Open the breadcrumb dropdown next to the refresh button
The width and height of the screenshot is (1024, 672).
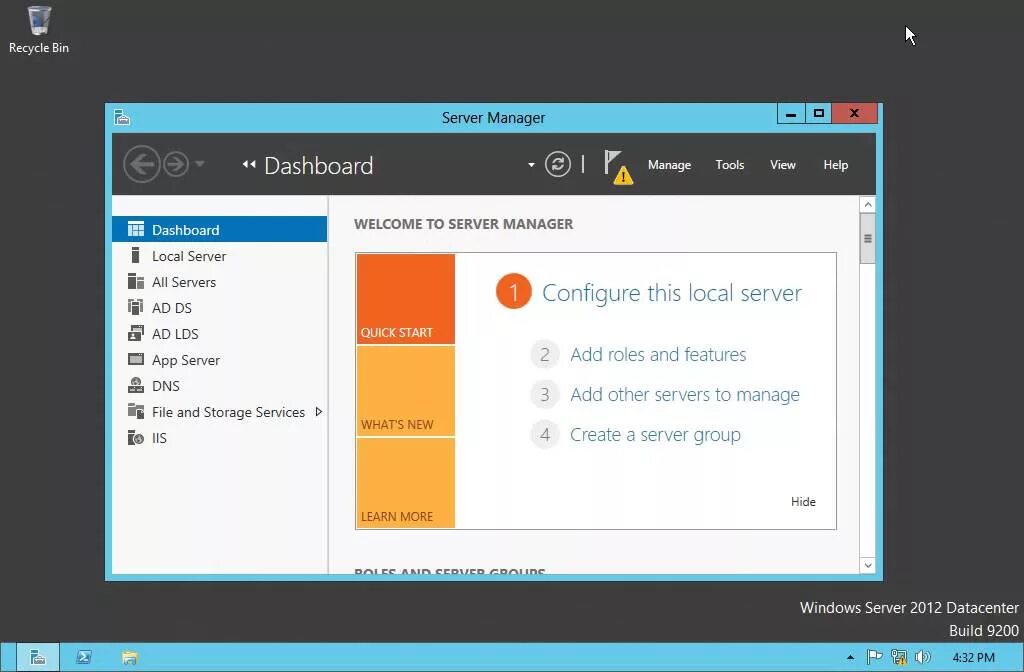(x=531, y=165)
